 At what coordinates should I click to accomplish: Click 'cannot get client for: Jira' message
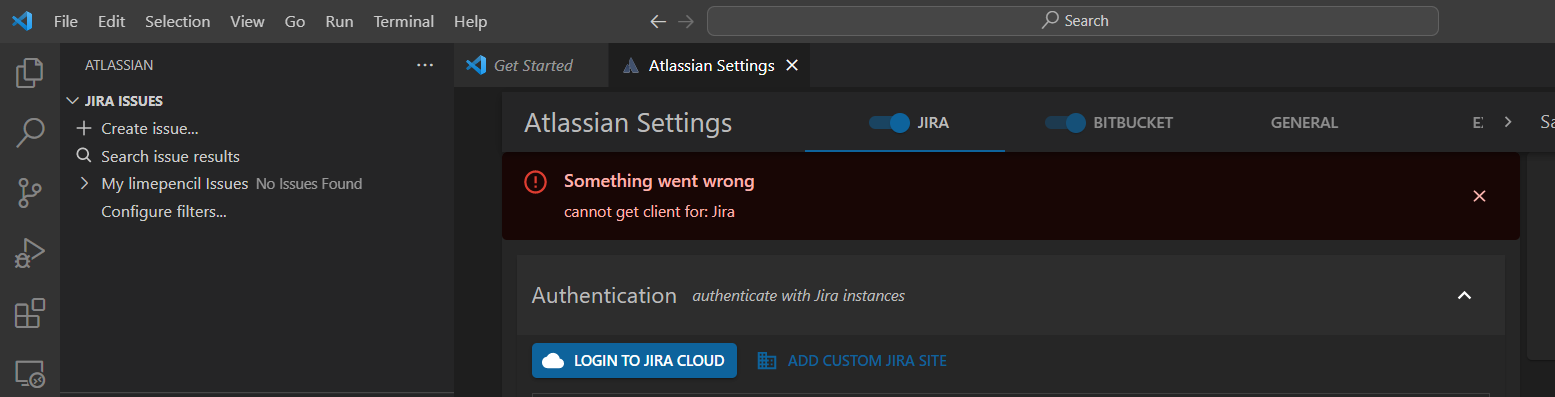(649, 212)
